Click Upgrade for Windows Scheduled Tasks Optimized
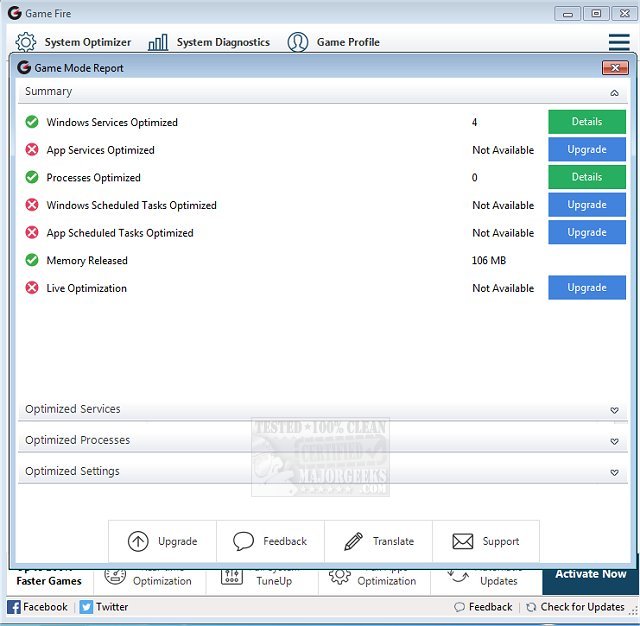This screenshot has height=626, width=640. (x=587, y=204)
